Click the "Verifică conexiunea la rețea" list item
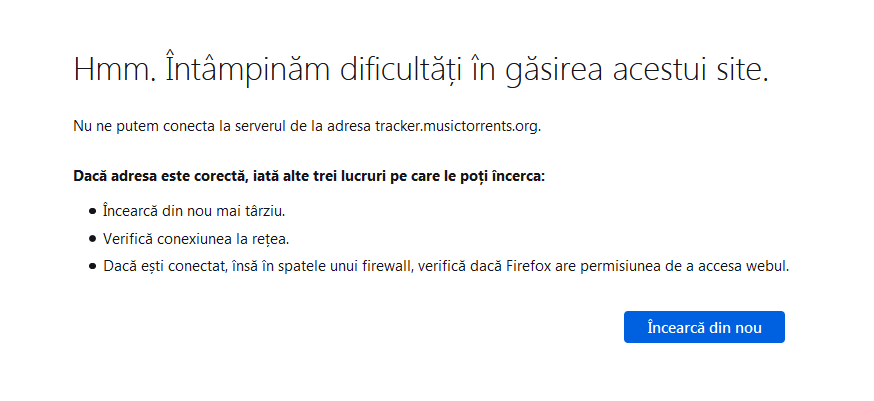Image resolution: width=874 pixels, height=401 pixels. click(x=196, y=239)
